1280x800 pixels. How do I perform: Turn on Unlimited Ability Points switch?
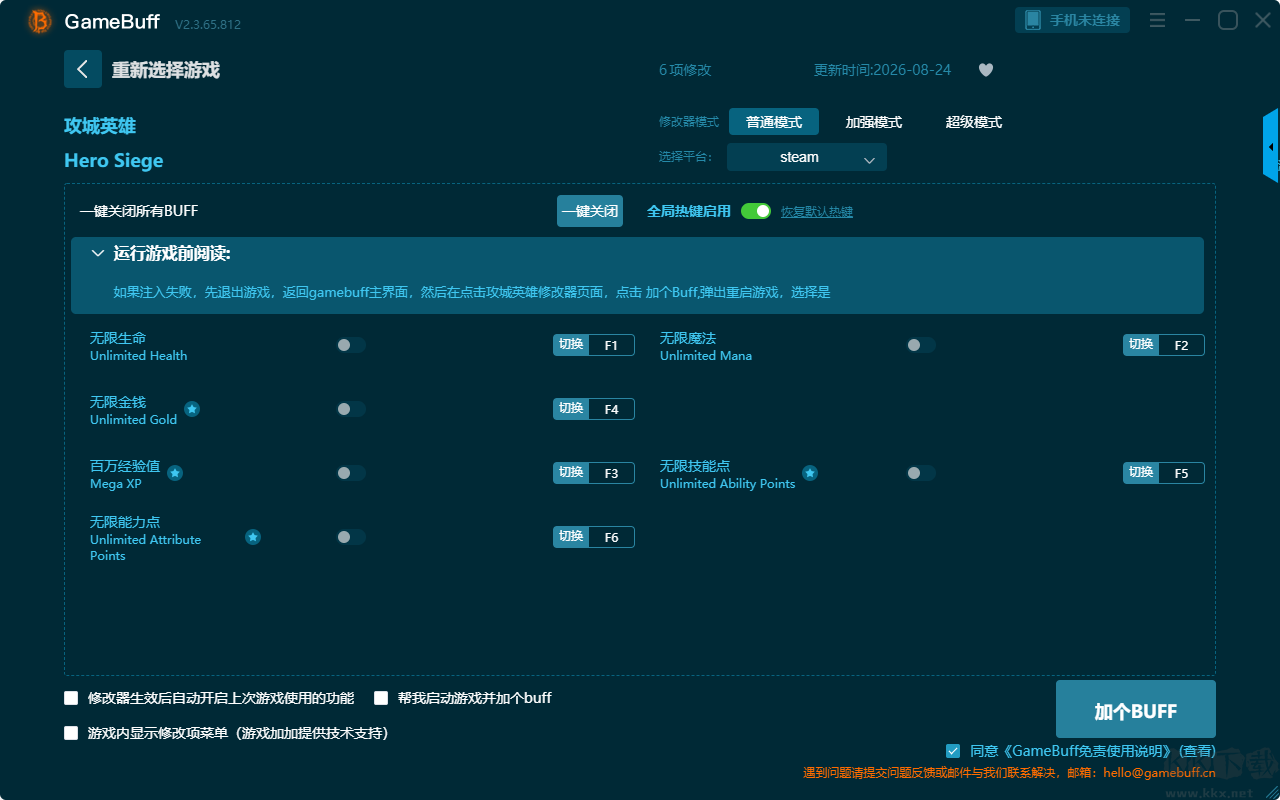pos(921,473)
